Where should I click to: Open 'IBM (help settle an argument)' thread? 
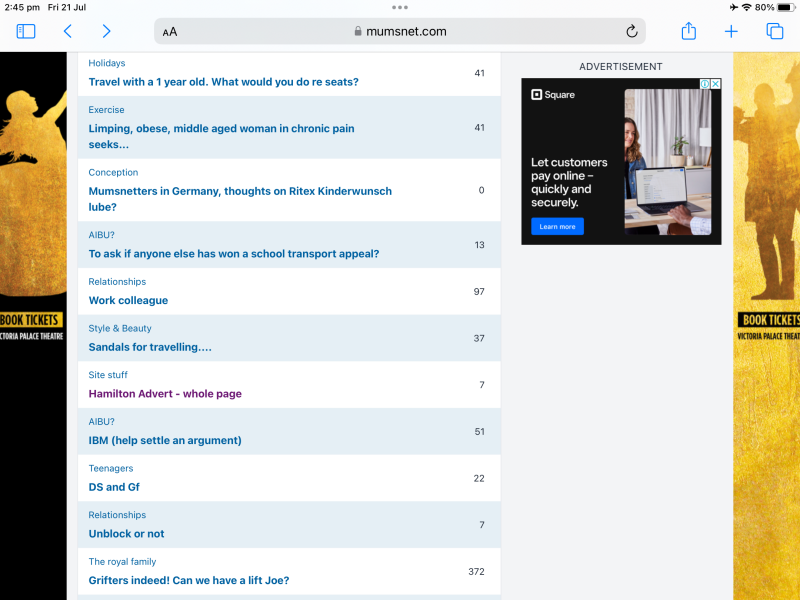tap(165, 440)
